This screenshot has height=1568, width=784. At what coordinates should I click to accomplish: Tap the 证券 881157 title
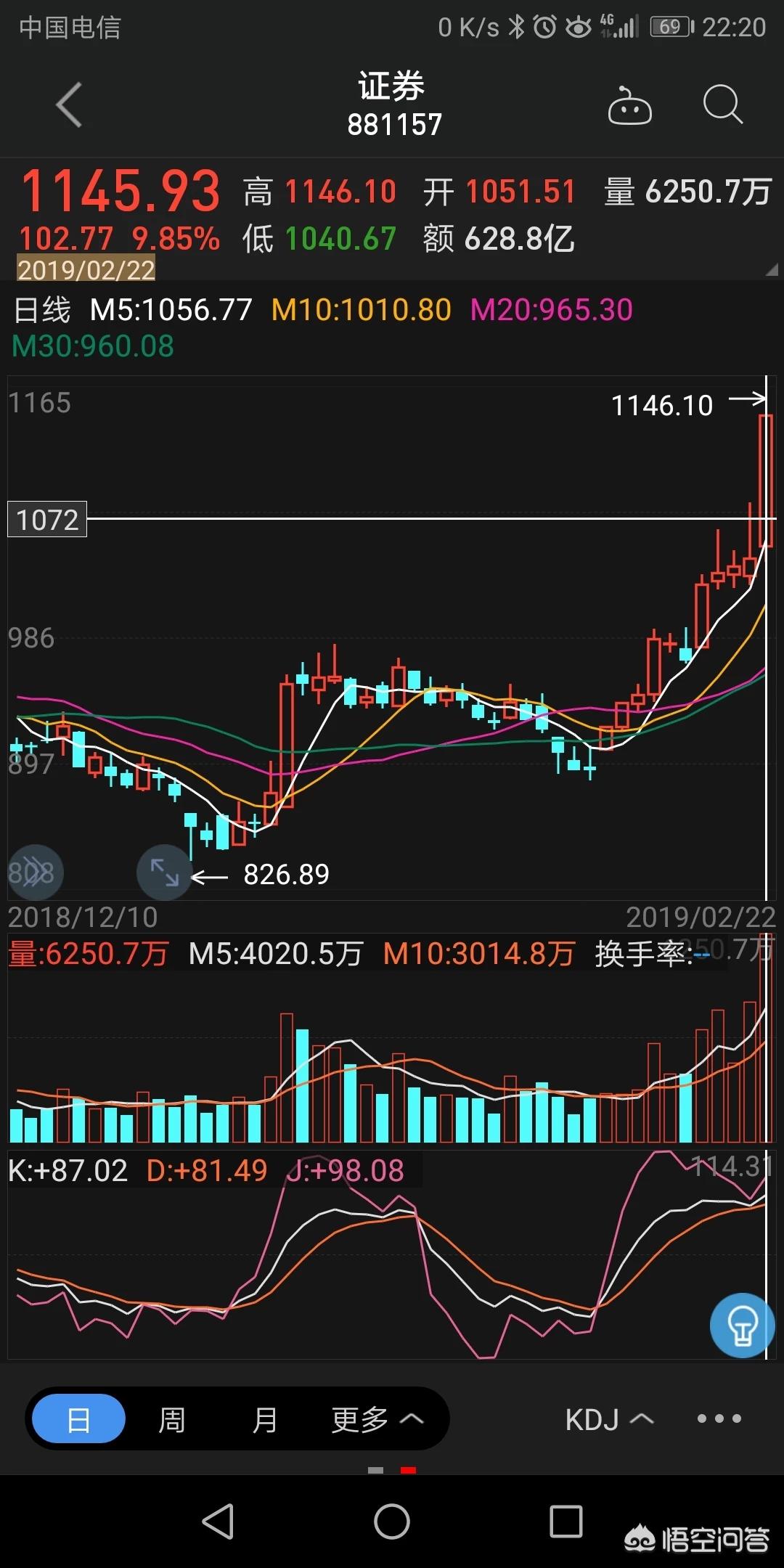click(392, 105)
